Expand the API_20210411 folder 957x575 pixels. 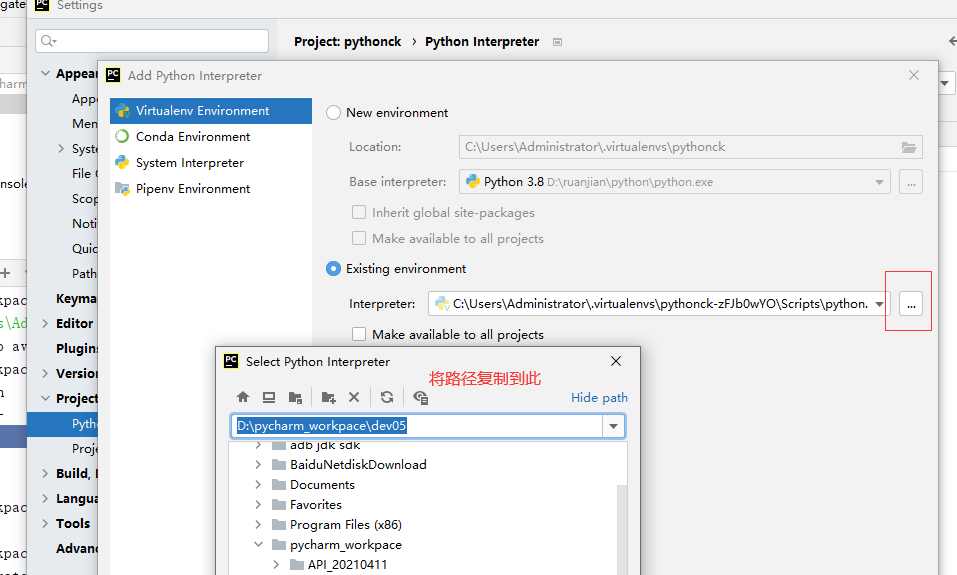tap(276, 565)
